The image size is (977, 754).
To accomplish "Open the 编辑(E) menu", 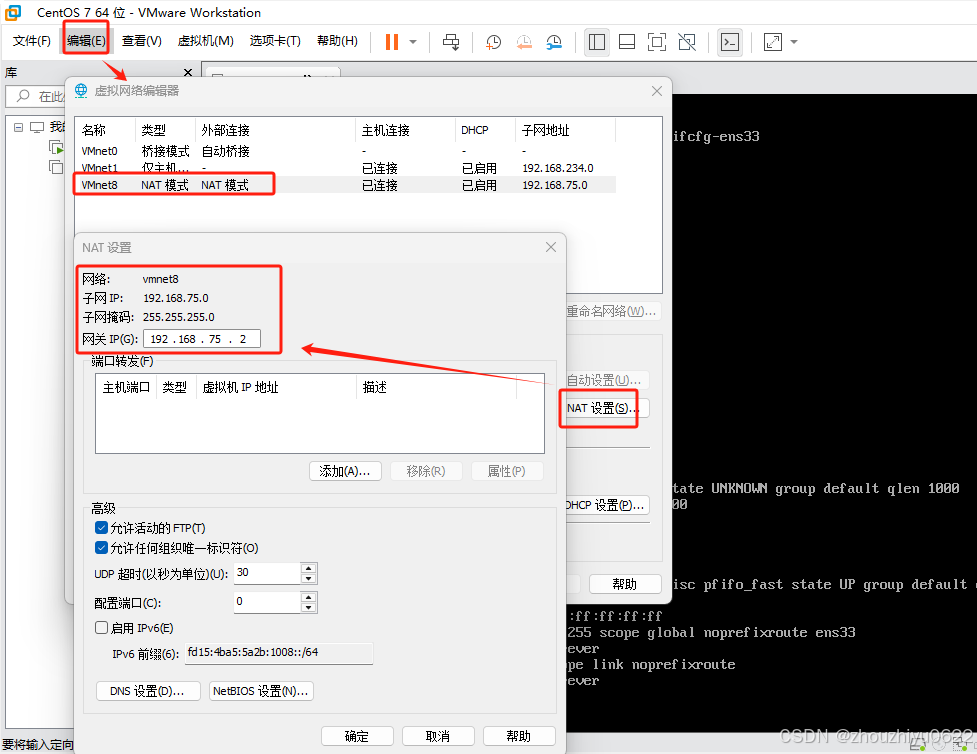I will 86,41.
